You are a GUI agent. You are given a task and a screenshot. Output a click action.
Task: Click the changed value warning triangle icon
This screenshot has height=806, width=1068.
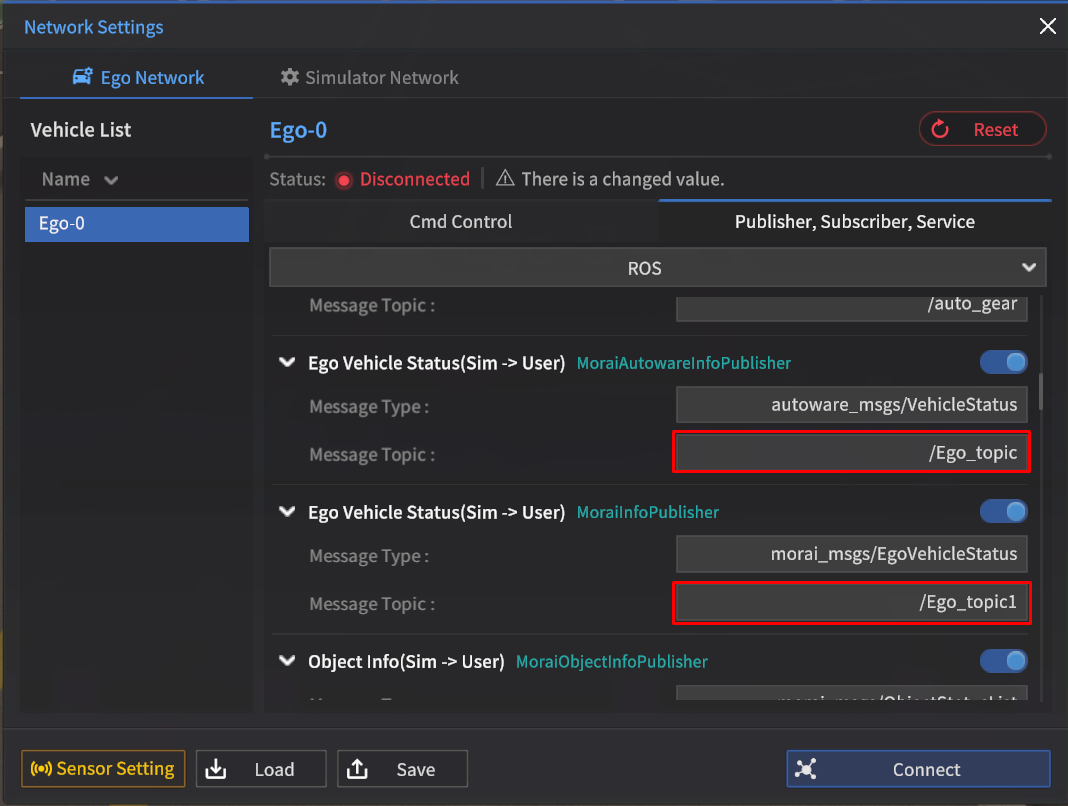click(505, 179)
